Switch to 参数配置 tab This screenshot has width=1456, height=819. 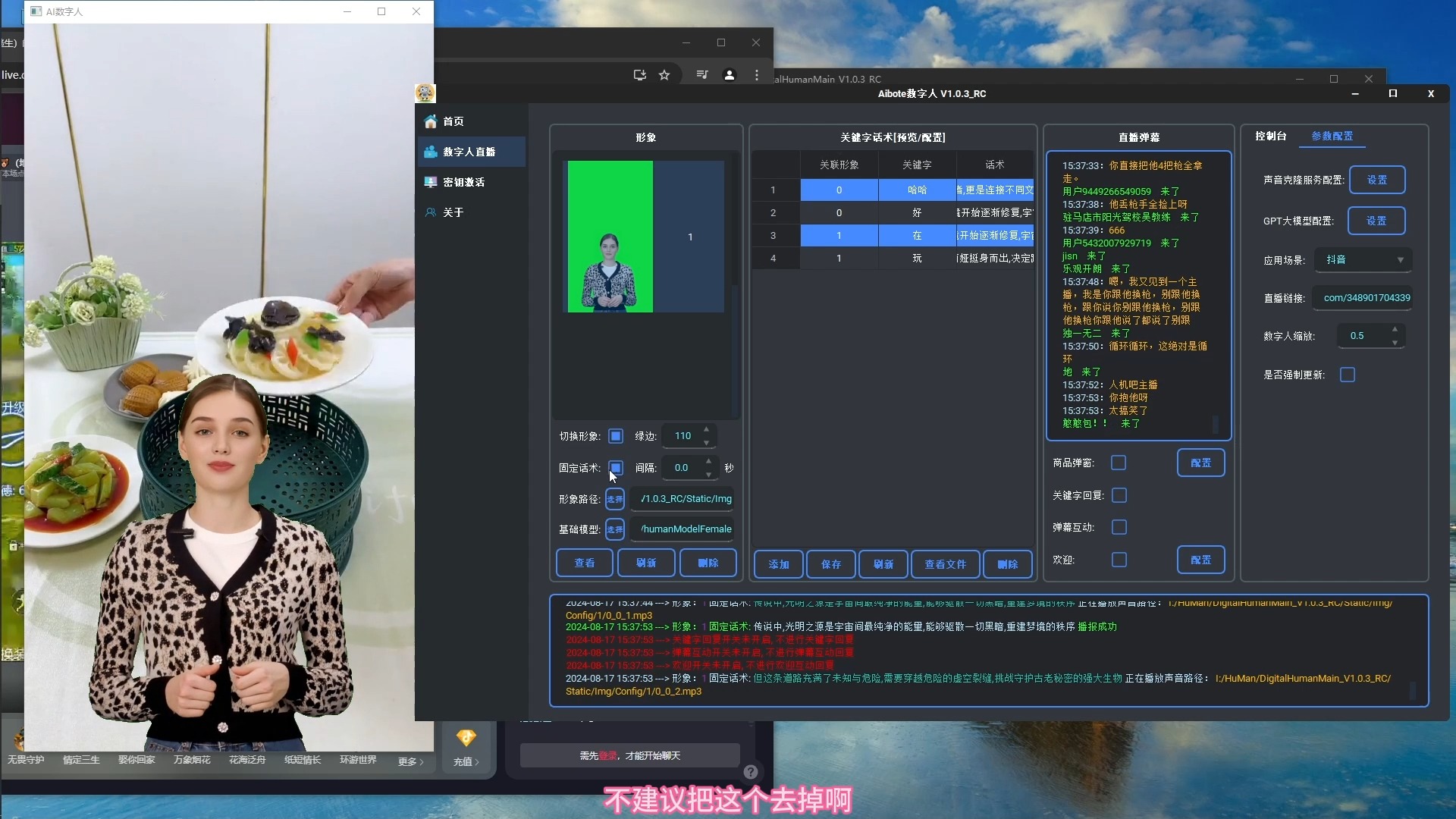(1332, 136)
